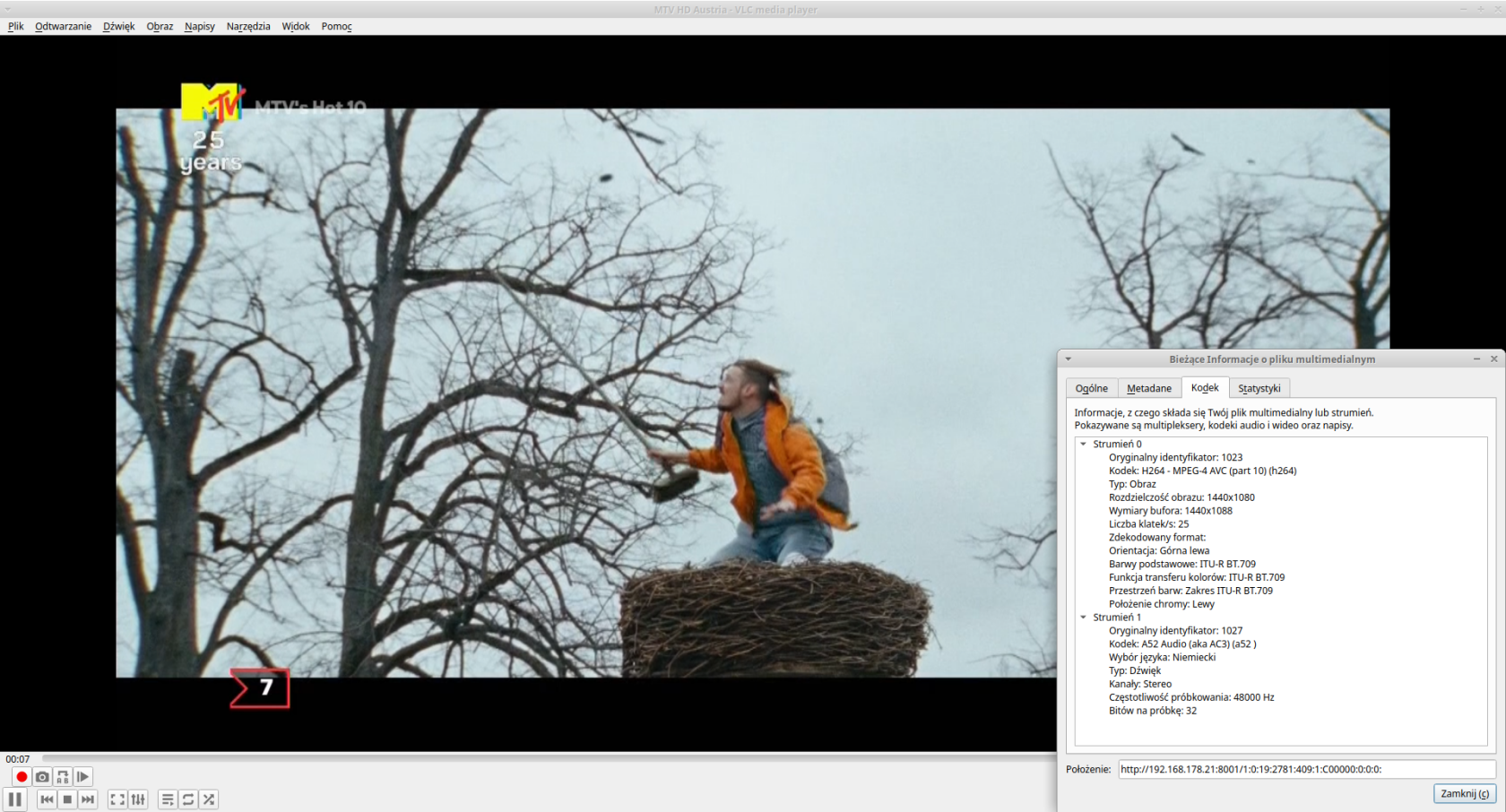Close the media information dialog

point(1493,358)
